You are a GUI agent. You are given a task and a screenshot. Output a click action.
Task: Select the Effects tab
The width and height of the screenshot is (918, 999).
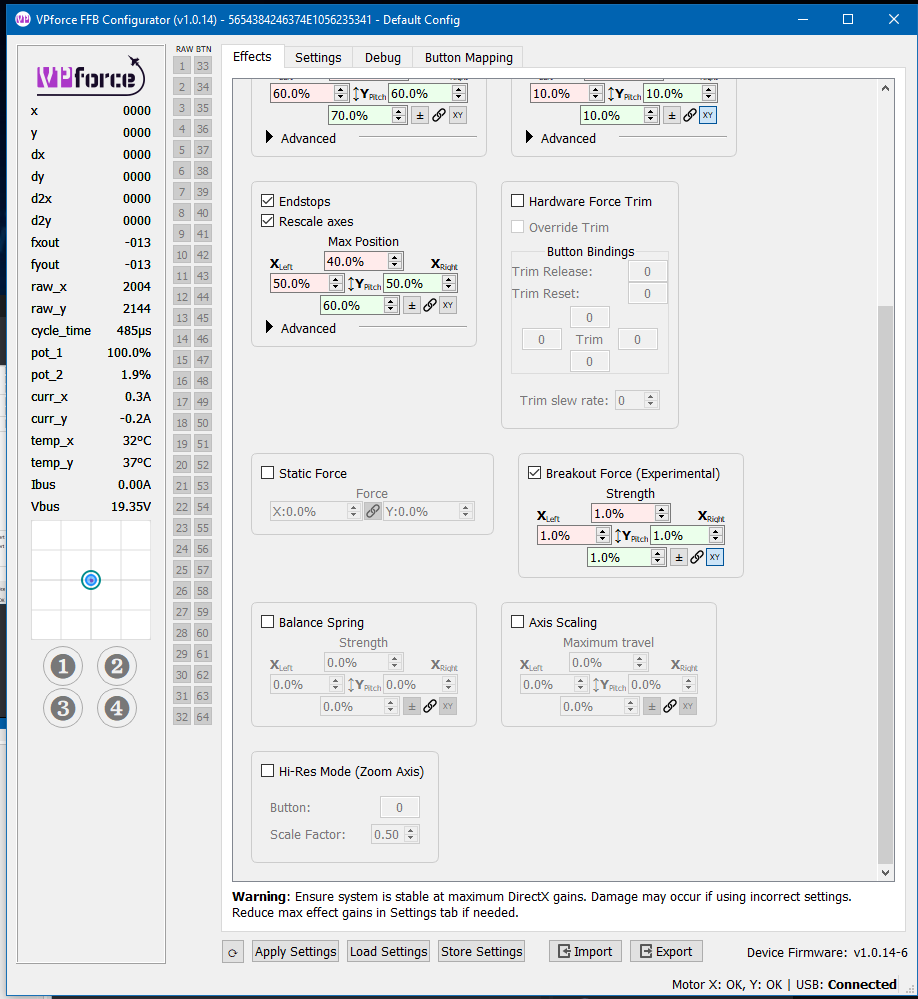coord(252,56)
